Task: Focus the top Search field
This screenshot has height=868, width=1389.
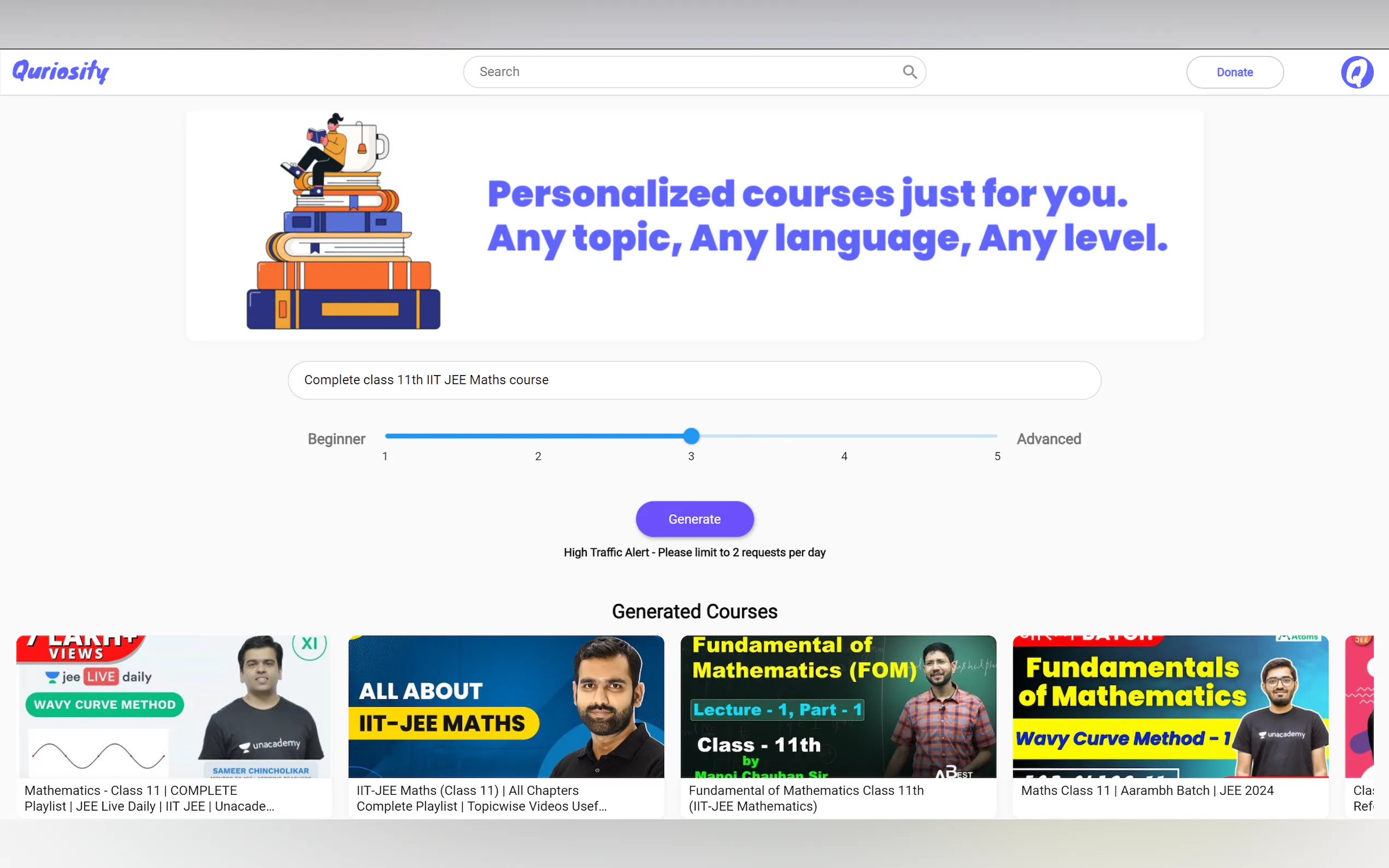Action: [x=684, y=72]
